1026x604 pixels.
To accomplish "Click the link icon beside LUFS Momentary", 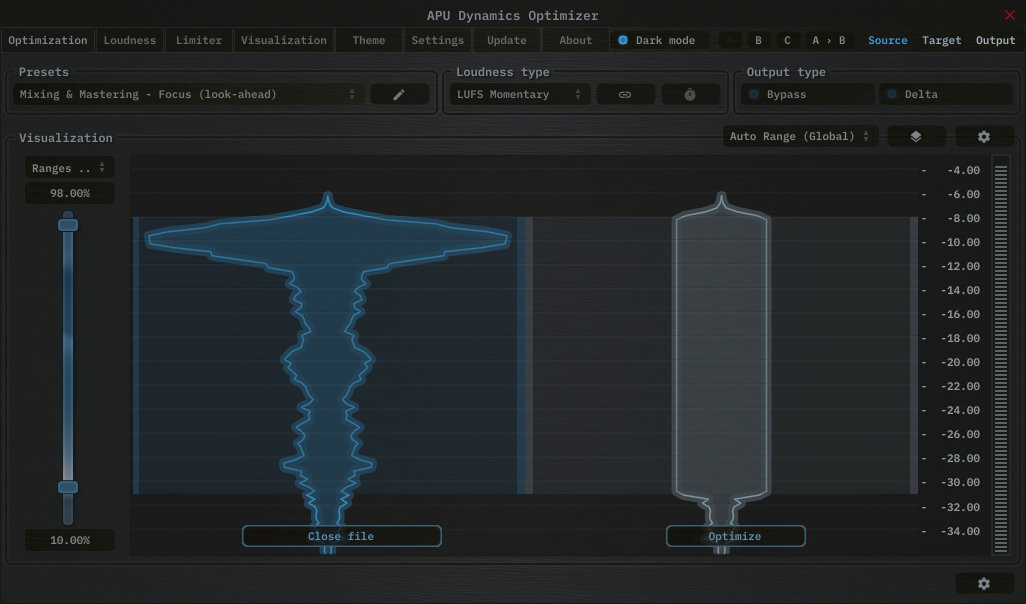I will click(x=625, y=94).
